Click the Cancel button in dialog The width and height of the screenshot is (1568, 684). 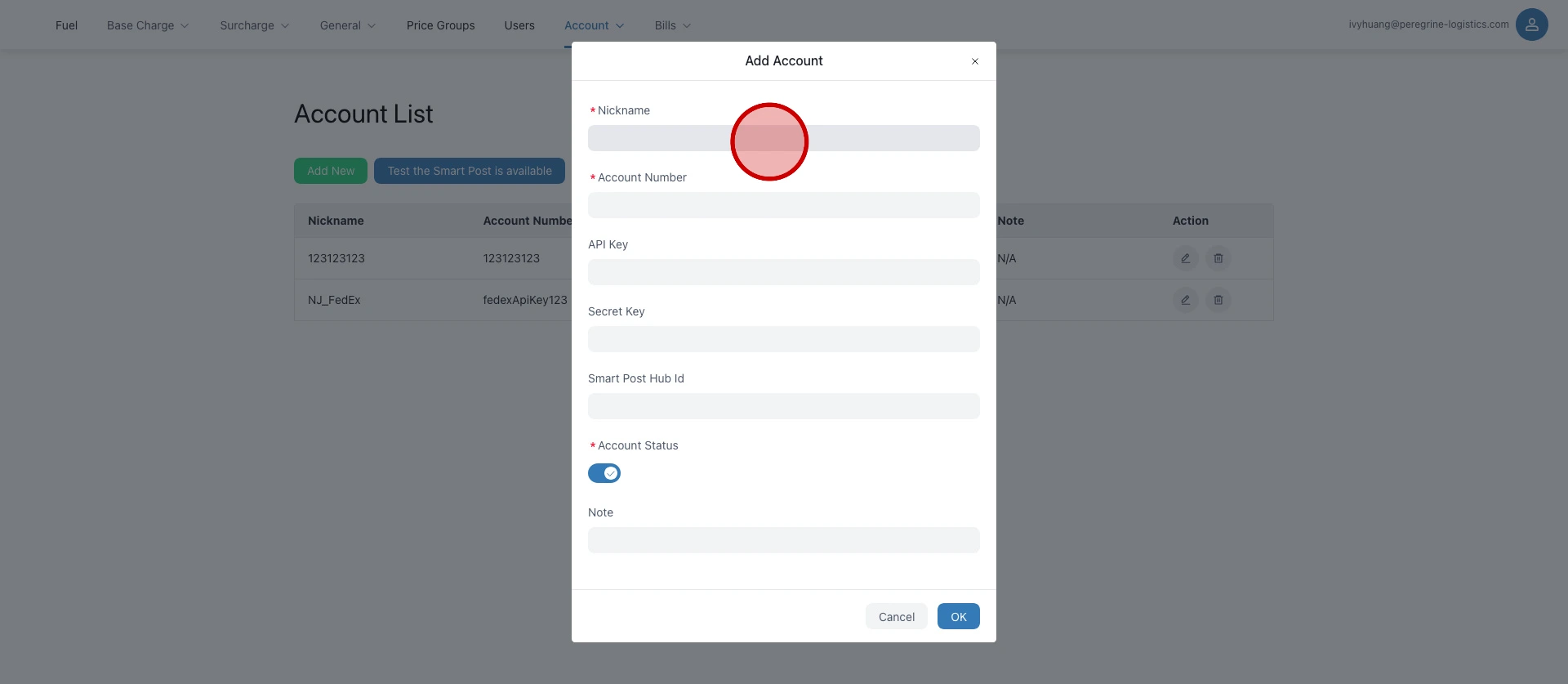[896, 617]
